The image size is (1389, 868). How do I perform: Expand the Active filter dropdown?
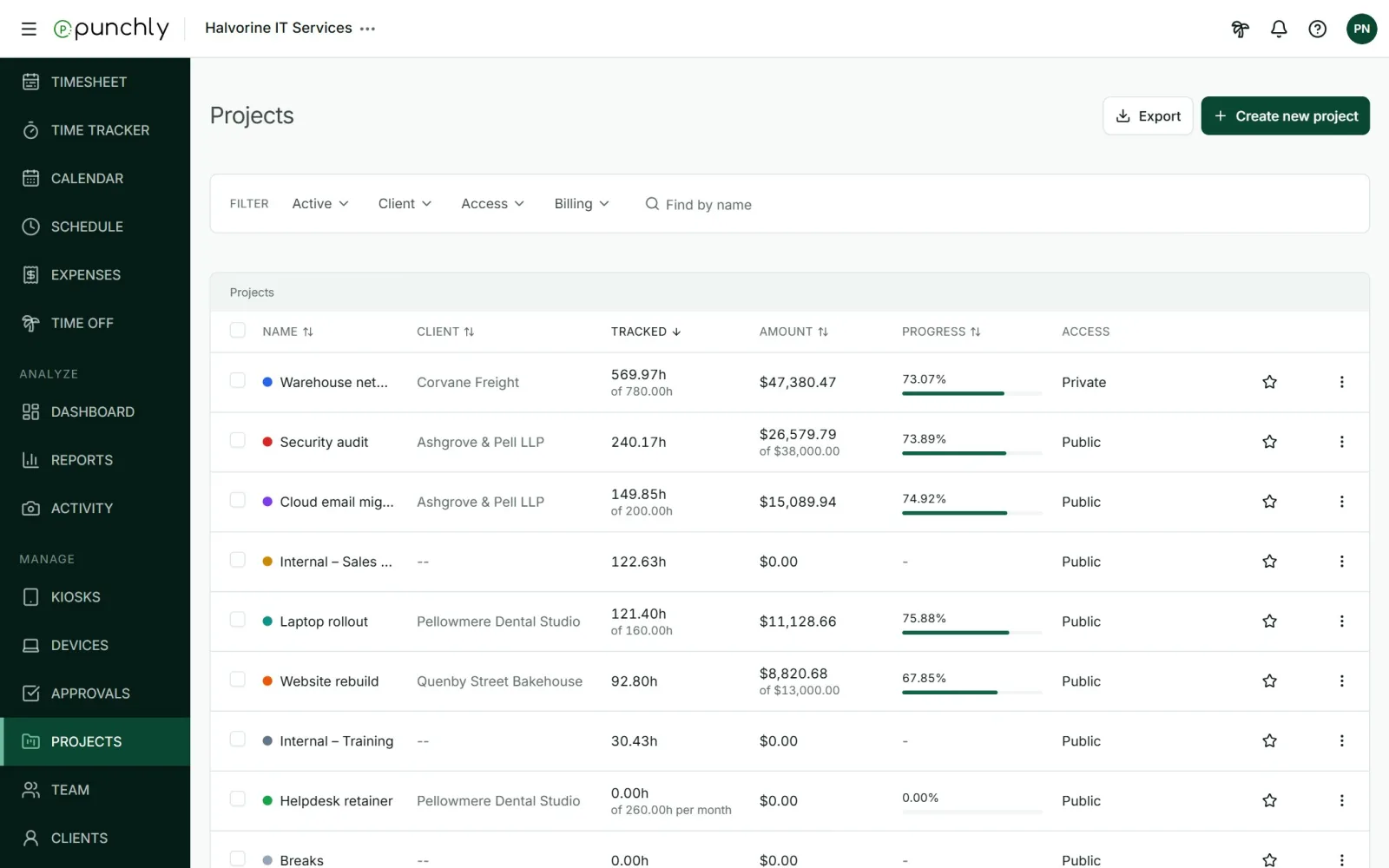pyautogui.click(x=320, y=204)
